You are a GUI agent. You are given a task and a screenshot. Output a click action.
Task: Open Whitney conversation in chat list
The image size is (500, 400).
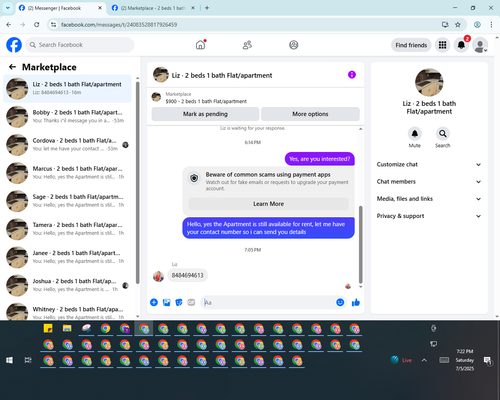(68, 311)
